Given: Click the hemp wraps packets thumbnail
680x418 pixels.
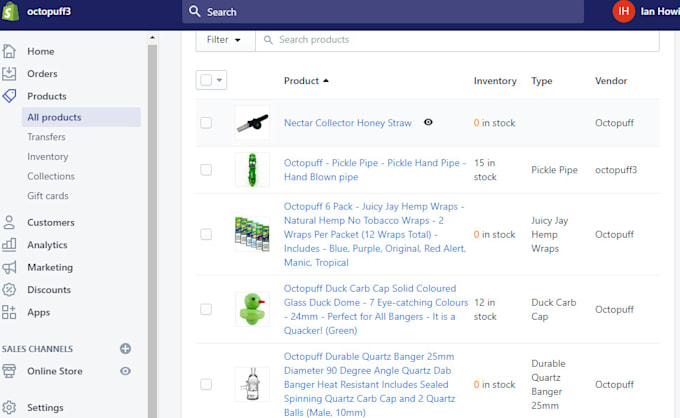Looking at the screenshot, I should coord(252,234).
